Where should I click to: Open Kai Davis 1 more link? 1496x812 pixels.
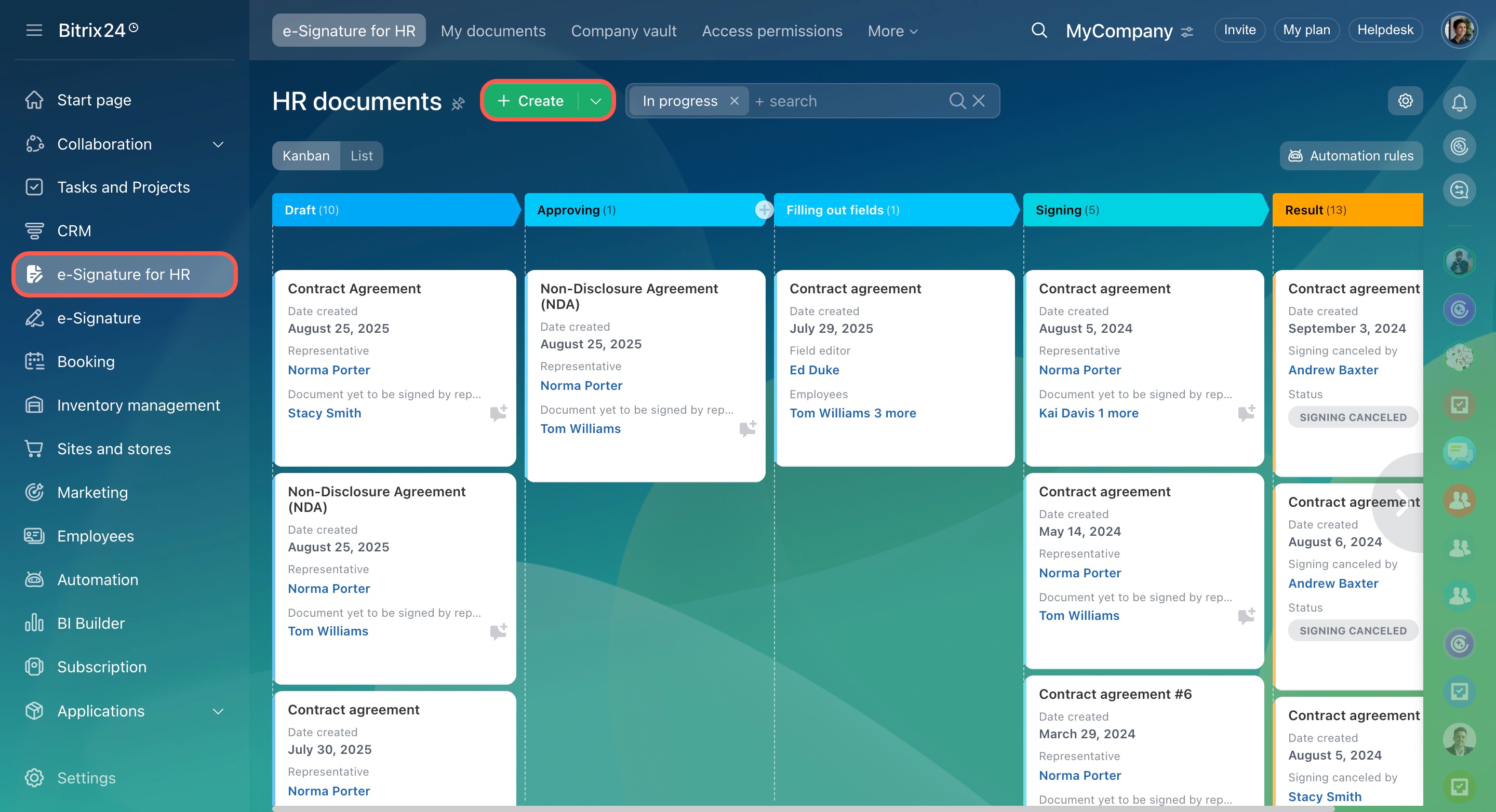click(1088, 413)
